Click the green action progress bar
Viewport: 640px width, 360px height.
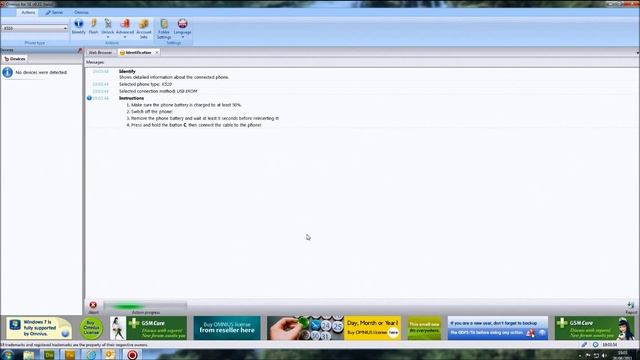click(146, 306)
